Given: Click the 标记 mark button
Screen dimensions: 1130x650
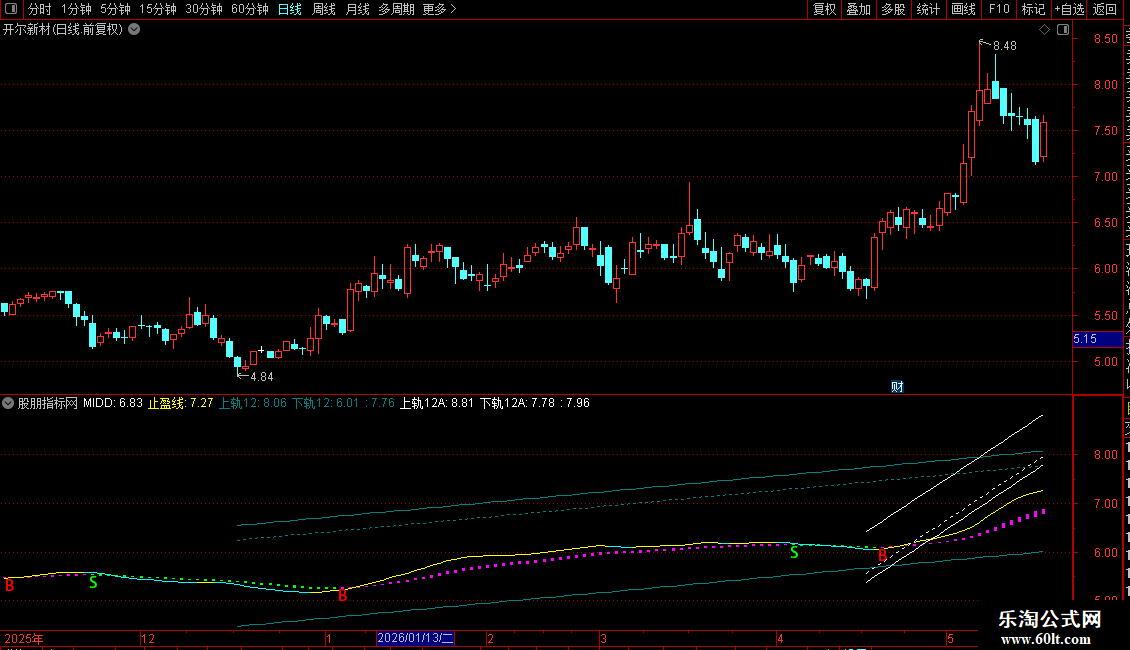Looking at the screenshot, I should pos(1033,9).
